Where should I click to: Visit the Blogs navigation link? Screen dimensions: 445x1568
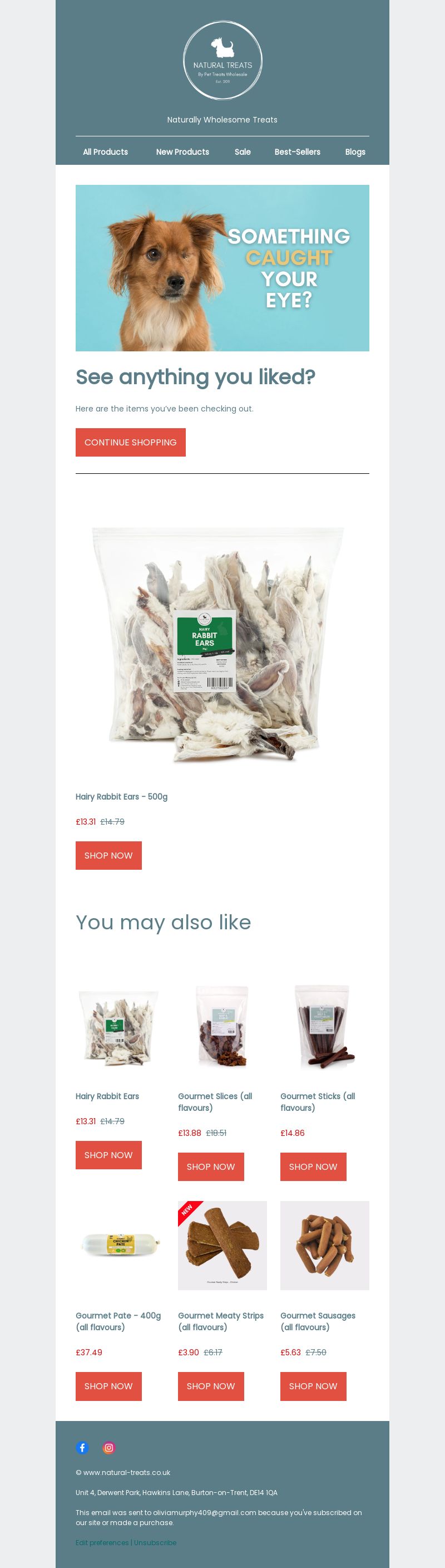click(355, 151)
